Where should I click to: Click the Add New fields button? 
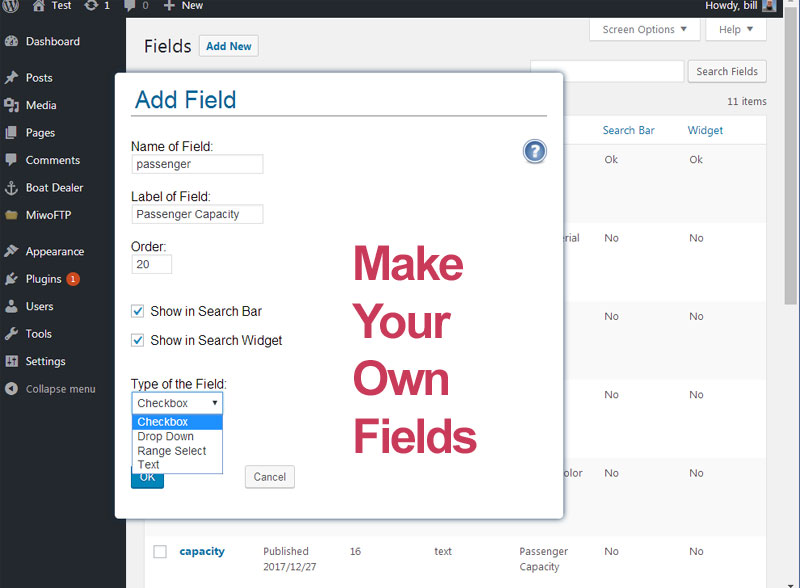[x=229, y=46]
